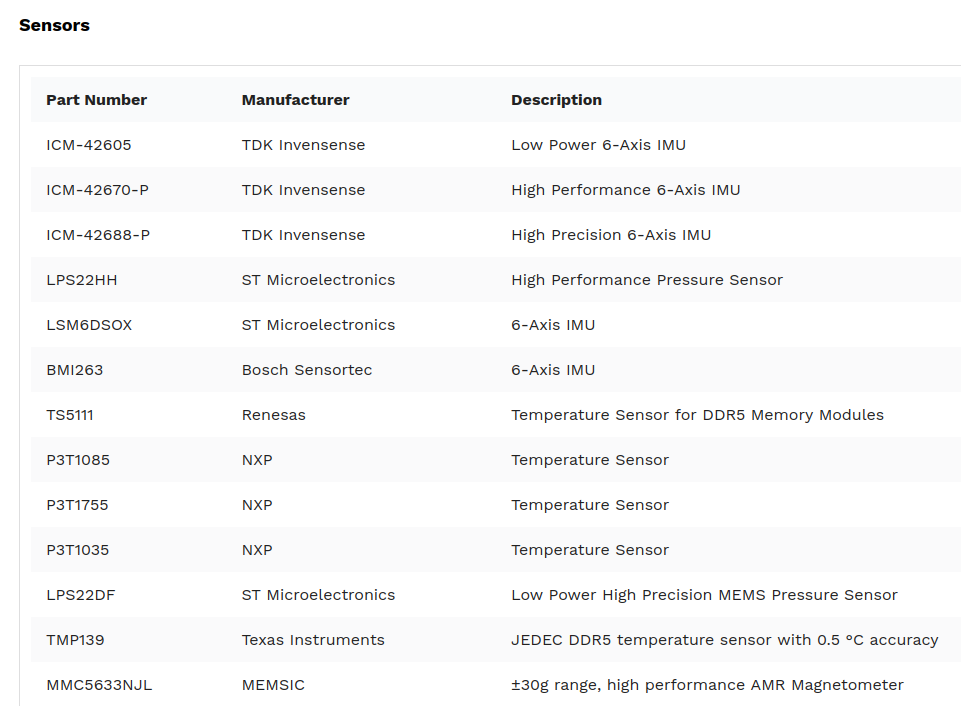The image size is (961, 706).
Task: Select the TMP139 part entry
Action: 75,640
